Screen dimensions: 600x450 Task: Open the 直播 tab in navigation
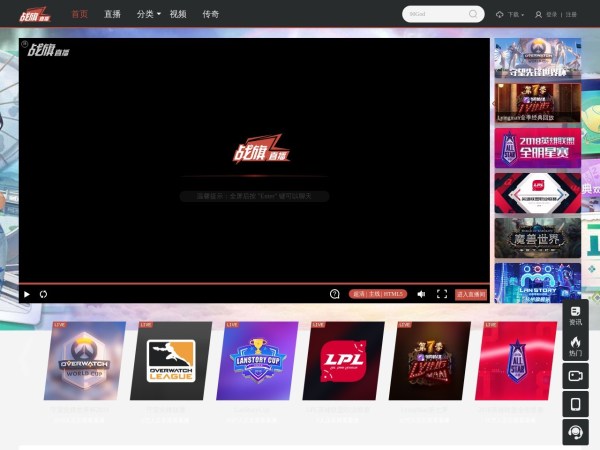point(112,15)
